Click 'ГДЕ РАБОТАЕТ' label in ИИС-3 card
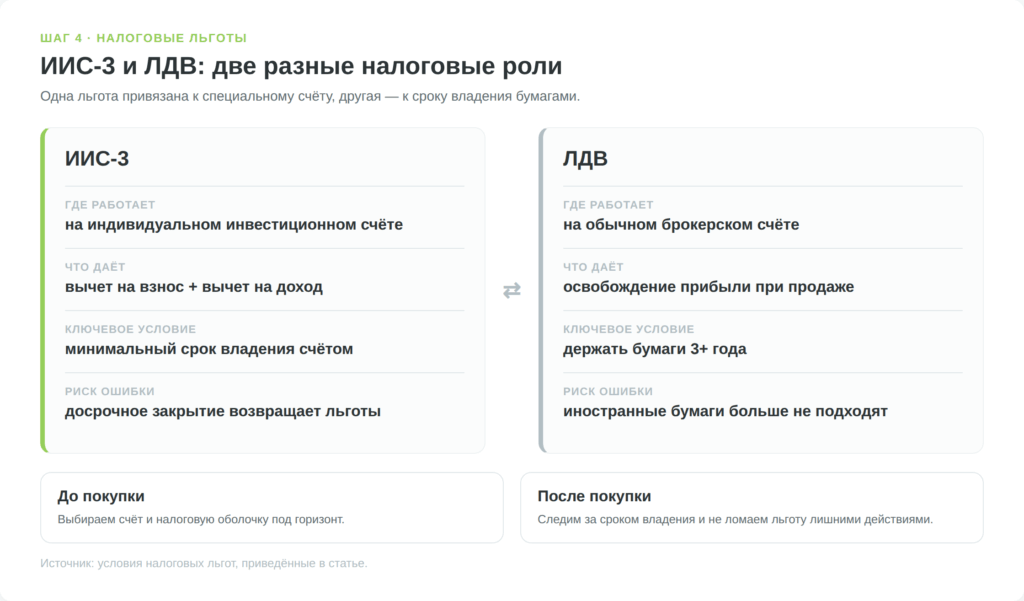Image resolution: width=1024 pixels, height=601 pixels. pyautogui.click(x=110, y=205)
